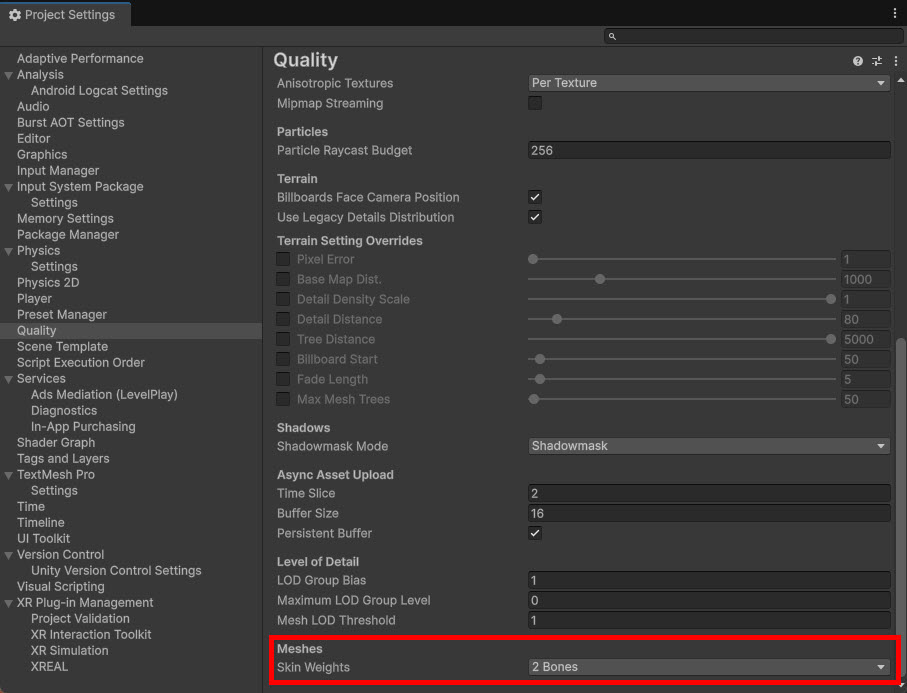The image size is (907, 693).
Task: Open the Skin Weights dropdown
Action: click(709, 667)
